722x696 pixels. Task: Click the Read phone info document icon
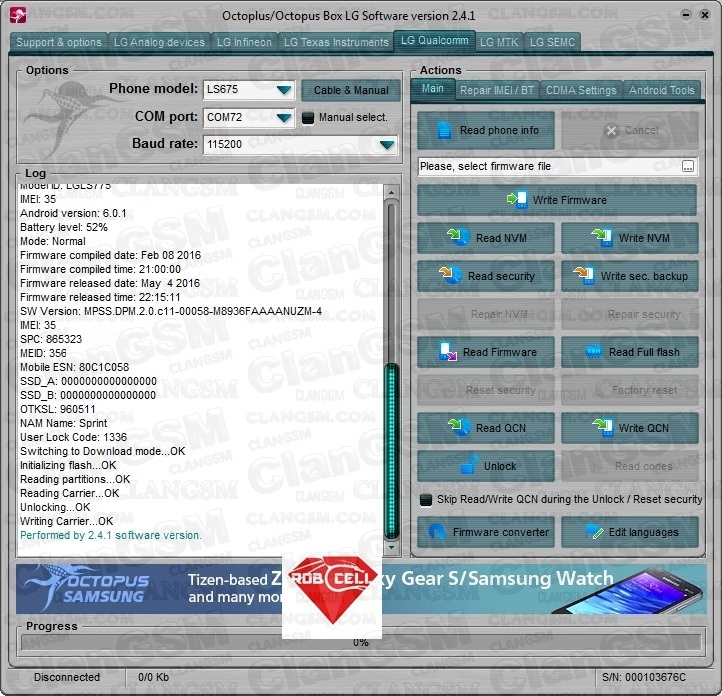[x=444, y=130]
